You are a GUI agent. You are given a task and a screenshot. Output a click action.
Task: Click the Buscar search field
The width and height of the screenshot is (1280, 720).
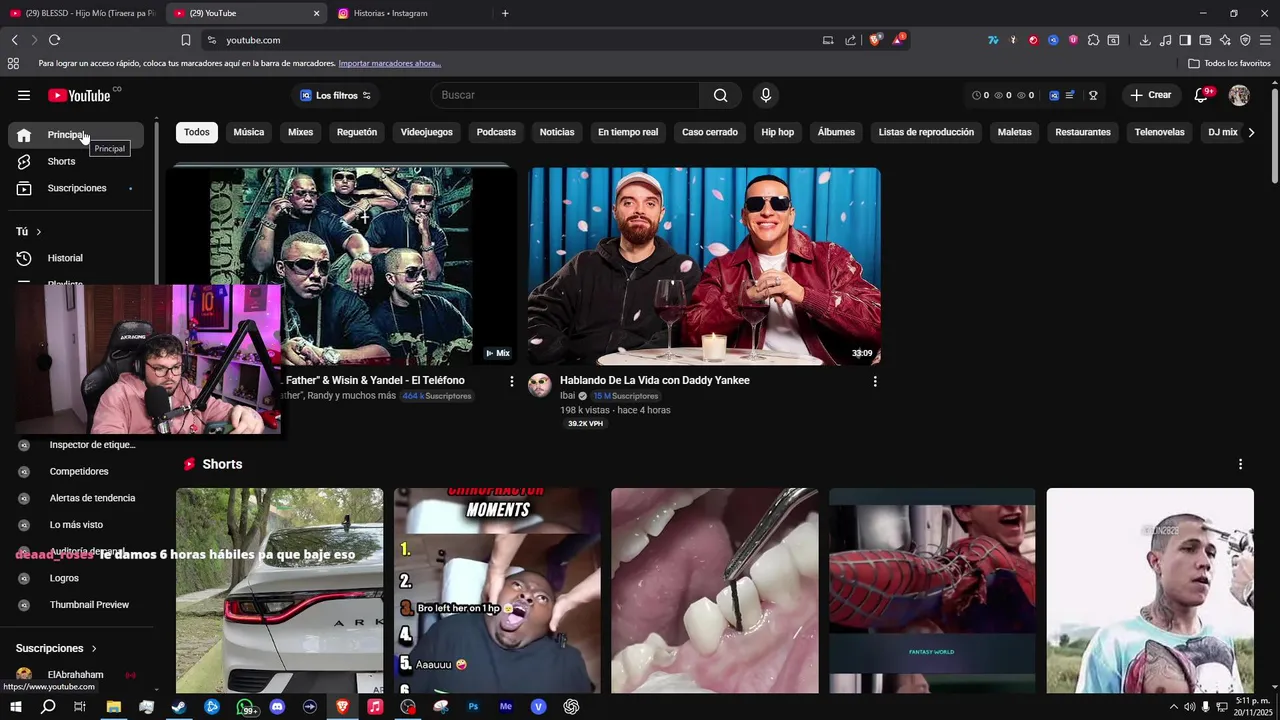(566, 95)
